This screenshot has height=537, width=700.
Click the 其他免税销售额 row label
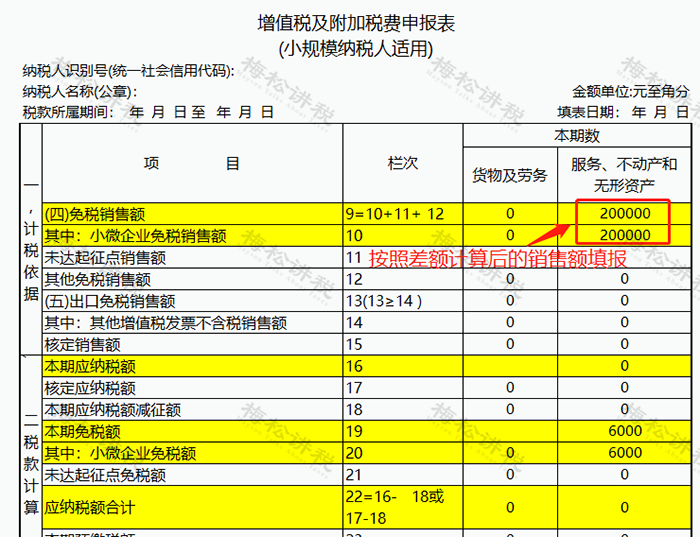(x=97, y=279)
